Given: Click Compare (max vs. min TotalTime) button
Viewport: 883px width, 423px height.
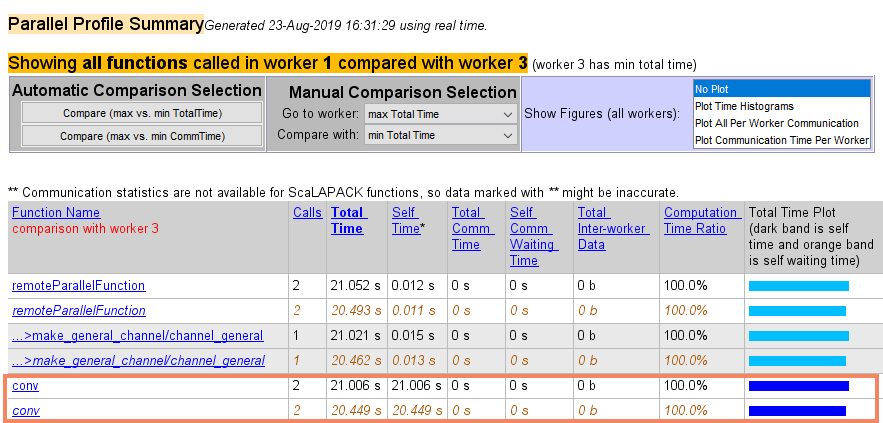Looking at the screenshot, I should click(x=141, y=113).
